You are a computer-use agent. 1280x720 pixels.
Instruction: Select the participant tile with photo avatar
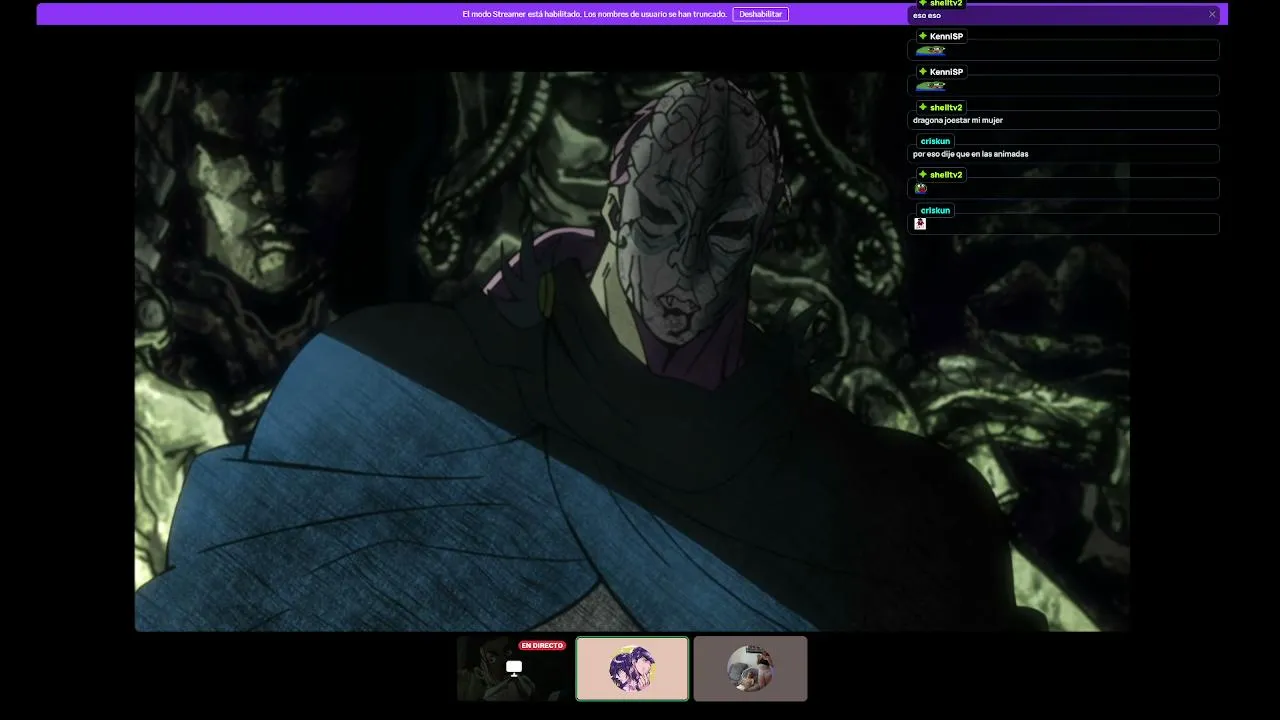pos(750,668)
